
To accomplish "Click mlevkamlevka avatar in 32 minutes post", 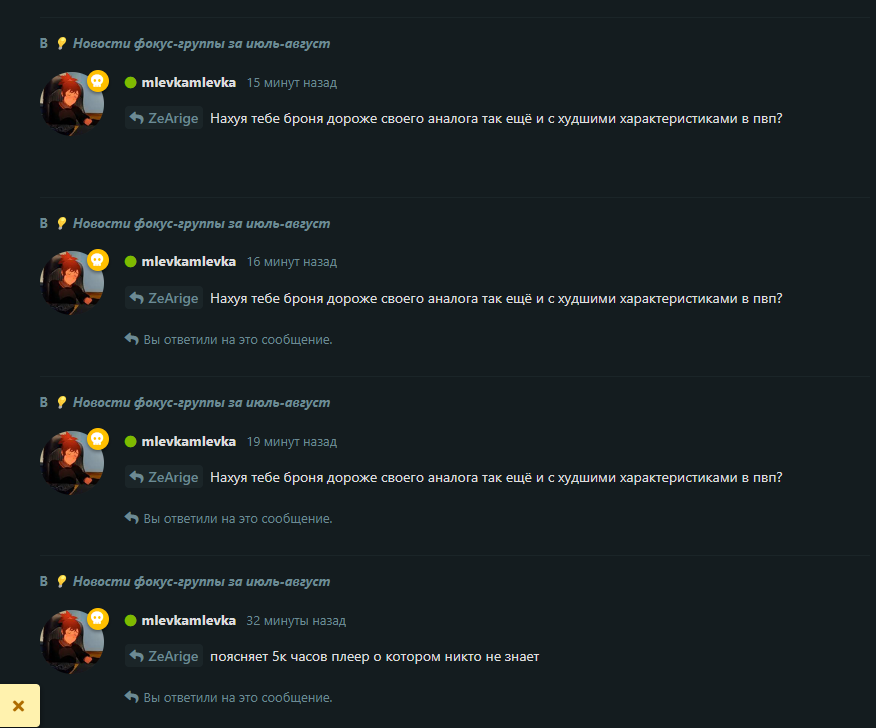I will pos(72,641).
